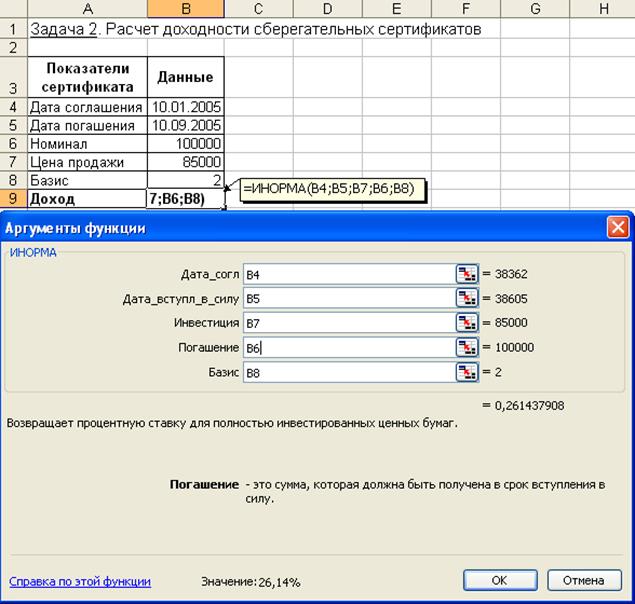Click range selector icon for Базис field

tap(467, 372)
